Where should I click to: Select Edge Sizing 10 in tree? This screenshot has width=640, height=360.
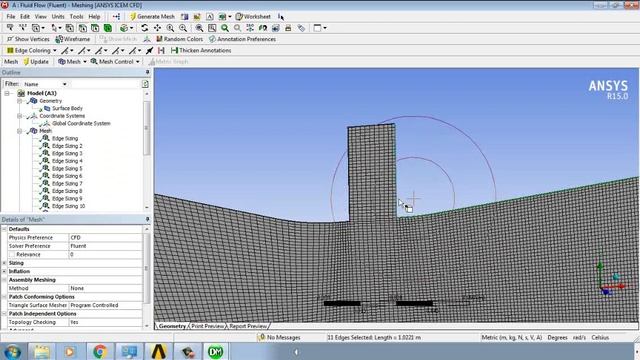pos(68,206)
